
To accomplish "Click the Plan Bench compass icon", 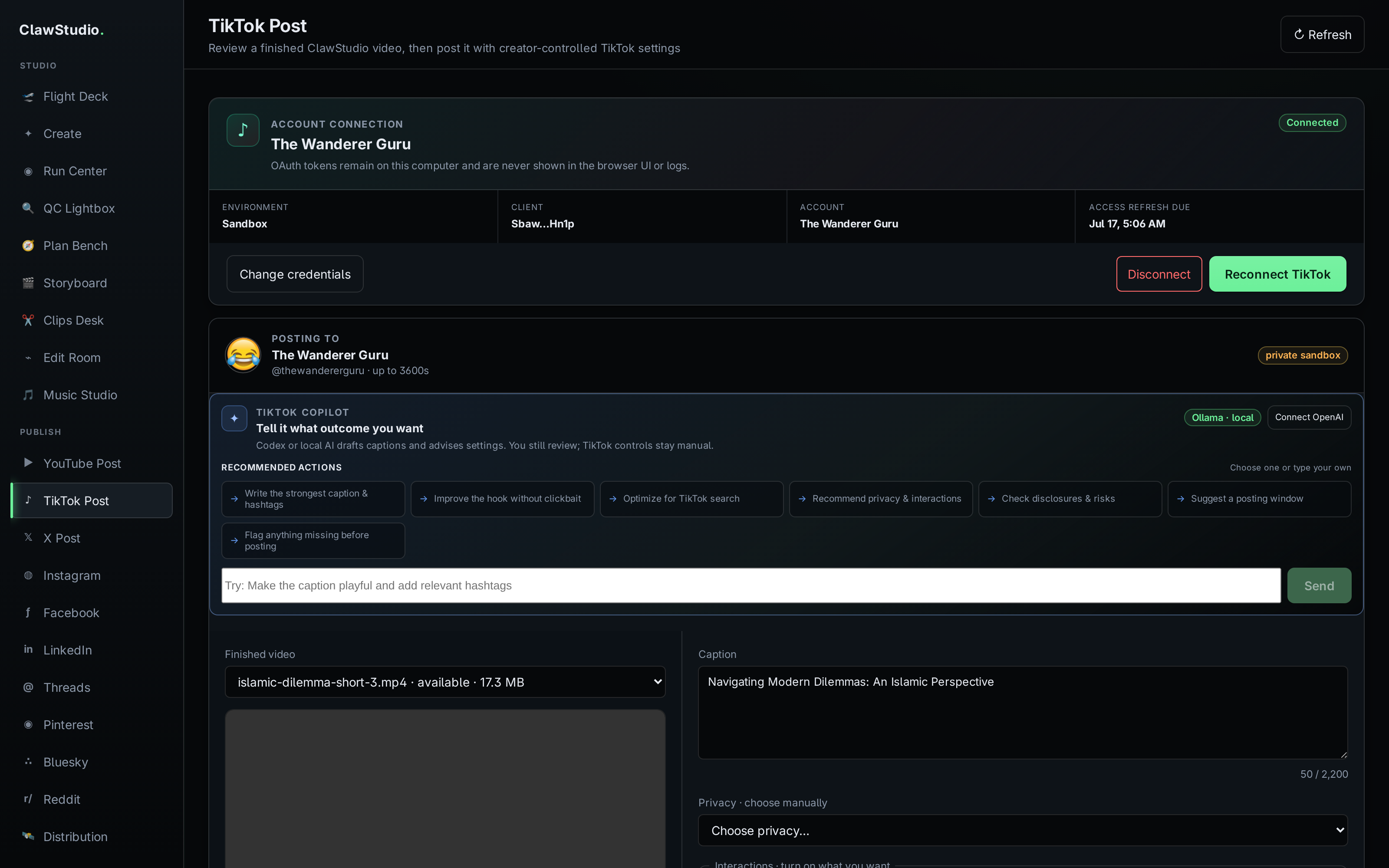I will 28,246.
